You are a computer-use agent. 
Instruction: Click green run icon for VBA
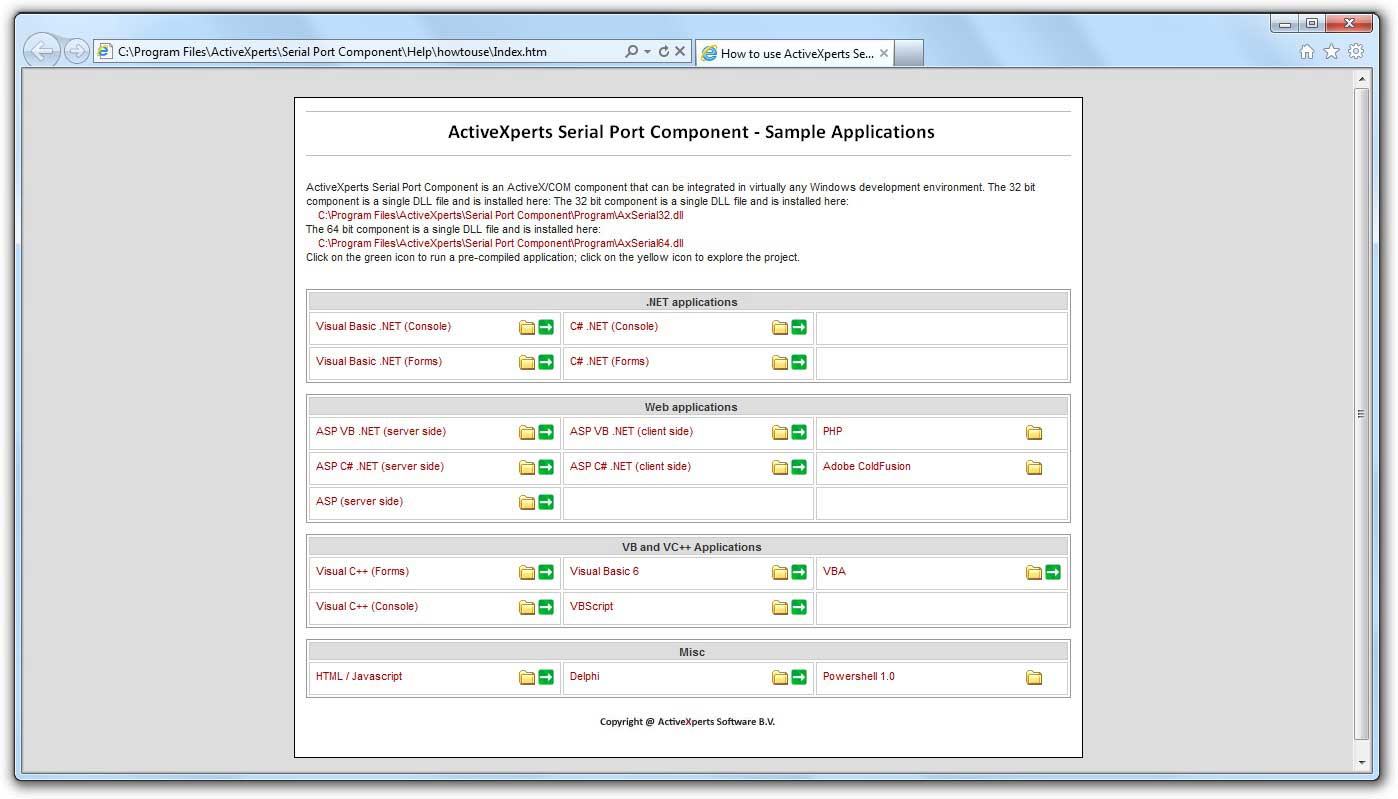click(1053, 572)
